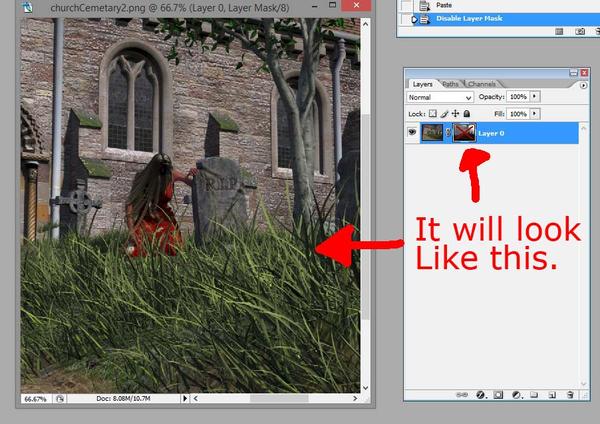Click the link icon between layer and mask

448,133
